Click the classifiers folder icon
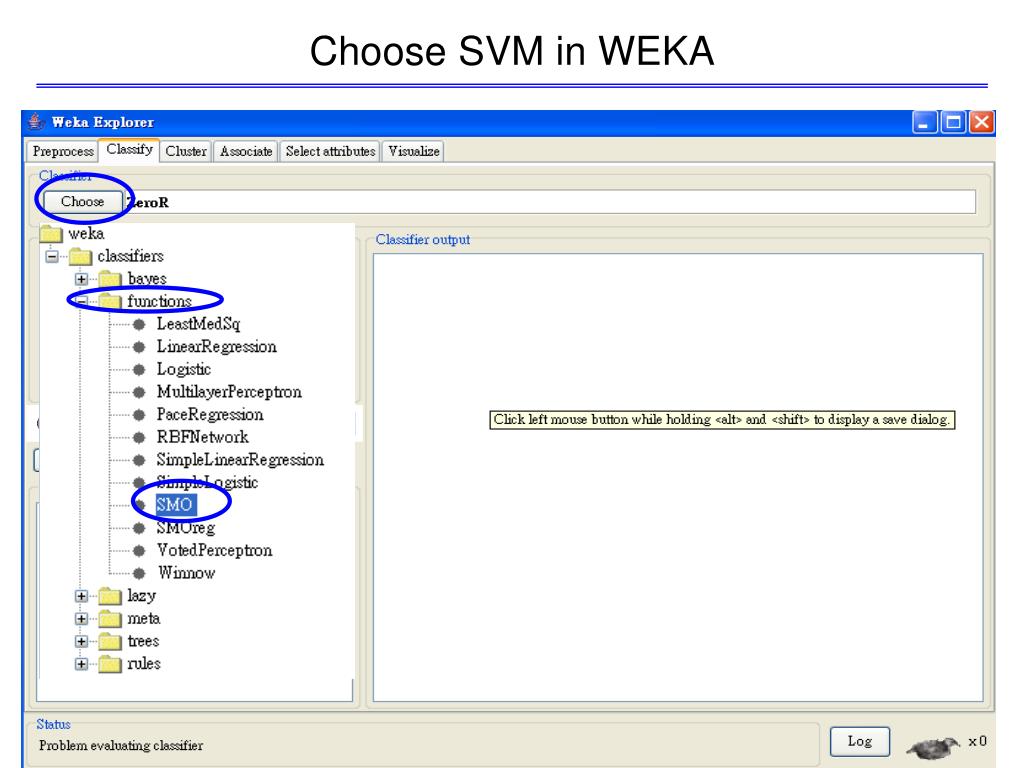This screenshot has width=1024, height=768. [80, 256]
